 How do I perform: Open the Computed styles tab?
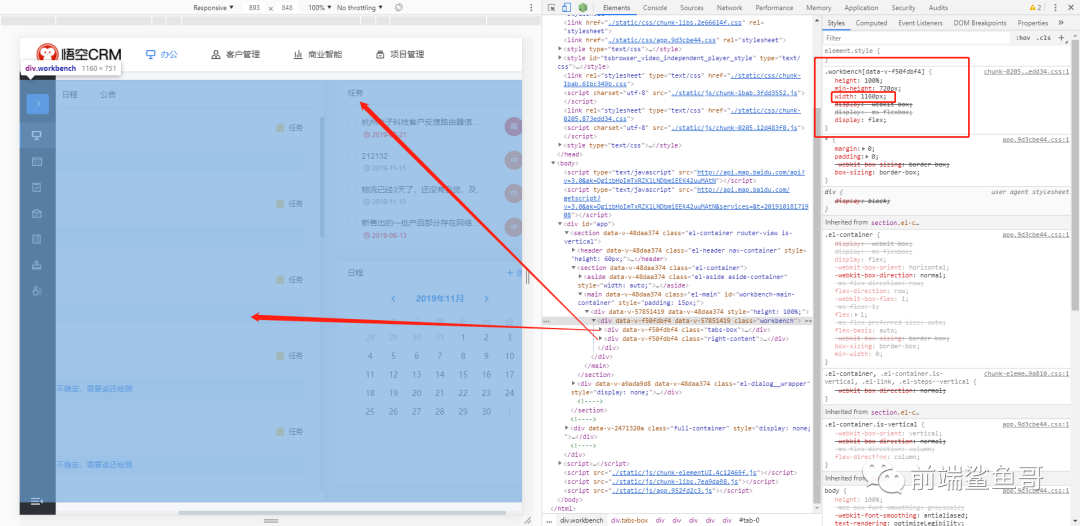coord(870,23)
